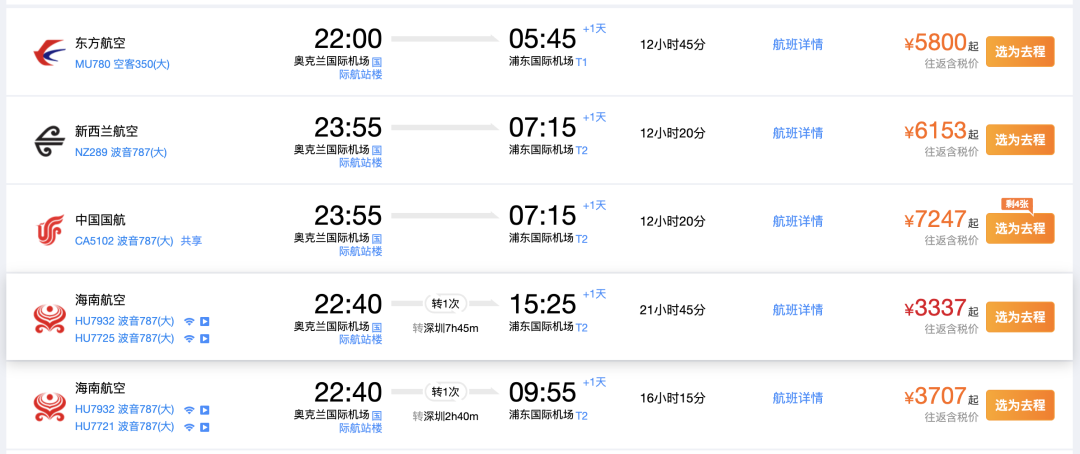
Task: Select the ¥7247 Air China flight as outbound
Action: coord(1019,228)
